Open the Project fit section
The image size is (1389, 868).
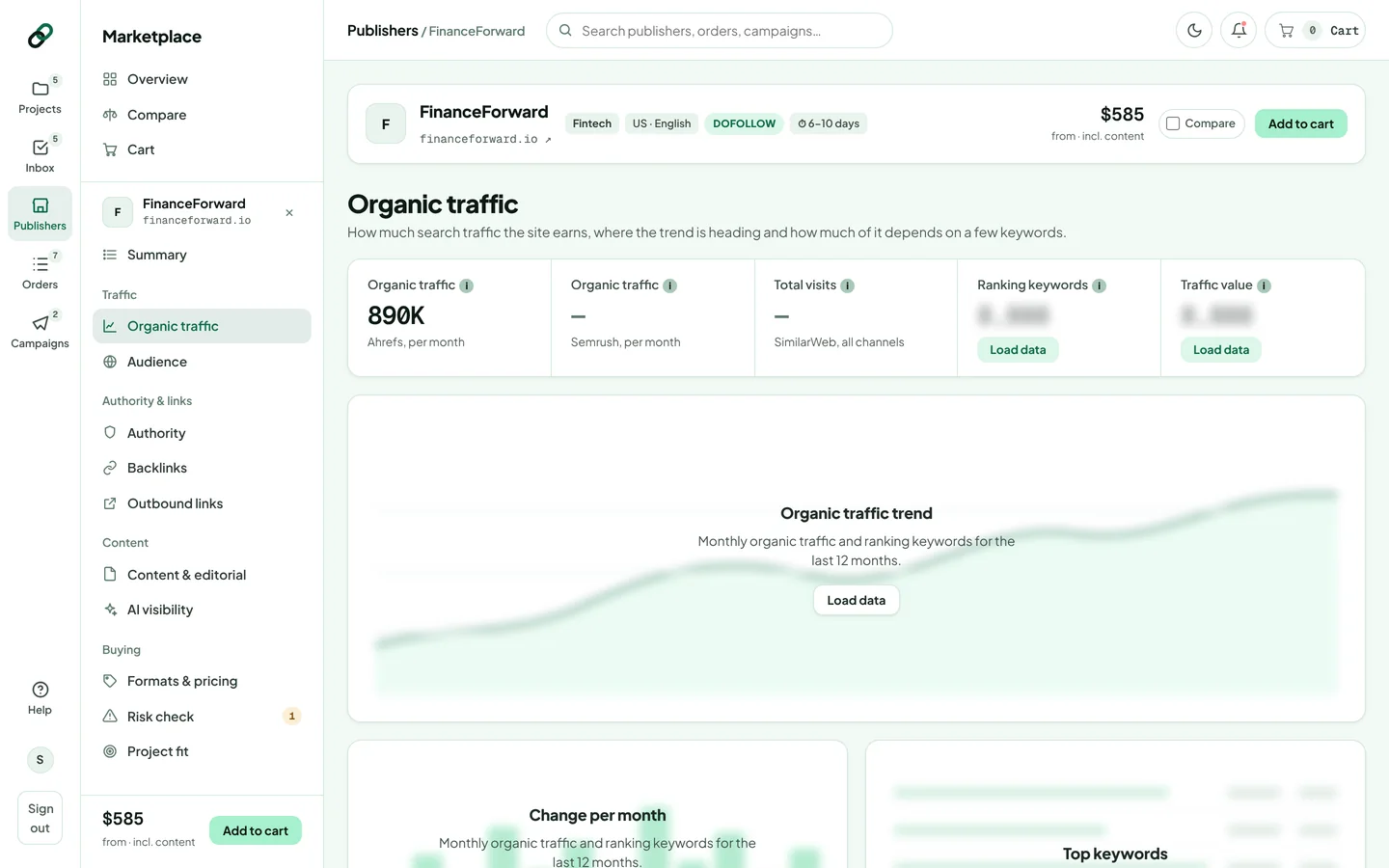click(202, 751)
